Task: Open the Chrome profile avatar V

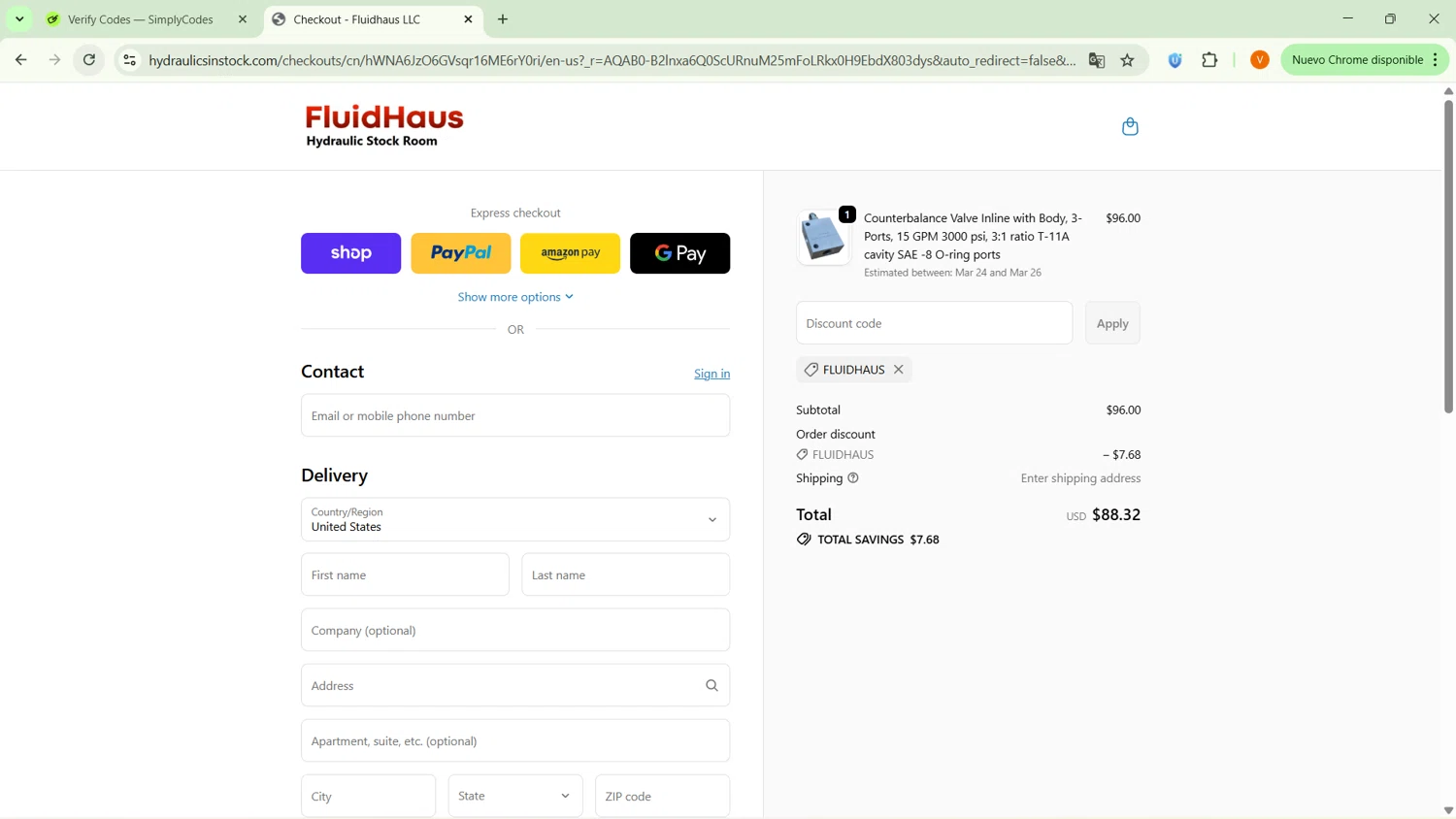Action: click(x=1259, y=60)
